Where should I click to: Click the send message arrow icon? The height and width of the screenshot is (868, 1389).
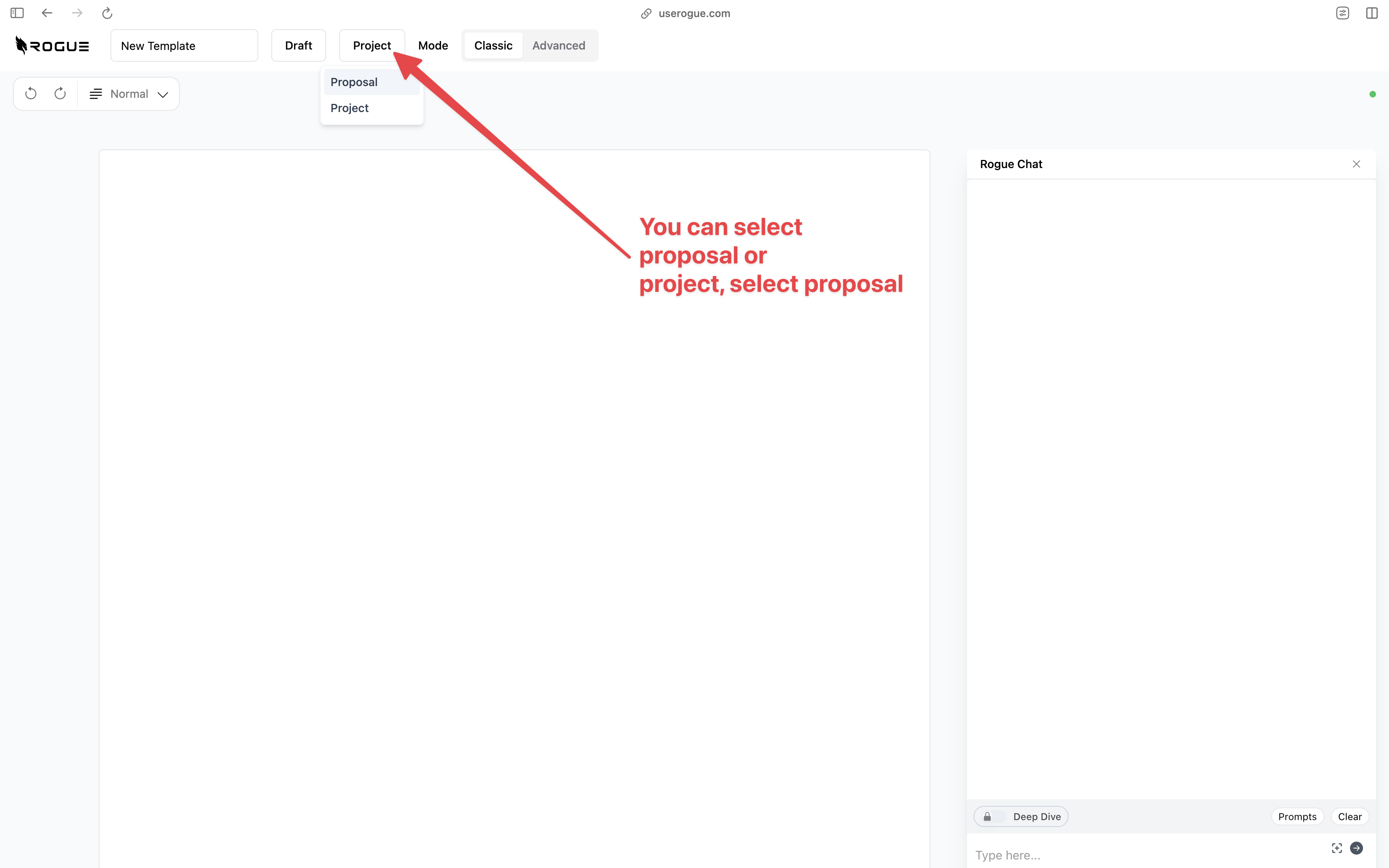[x=1356, y=848]
